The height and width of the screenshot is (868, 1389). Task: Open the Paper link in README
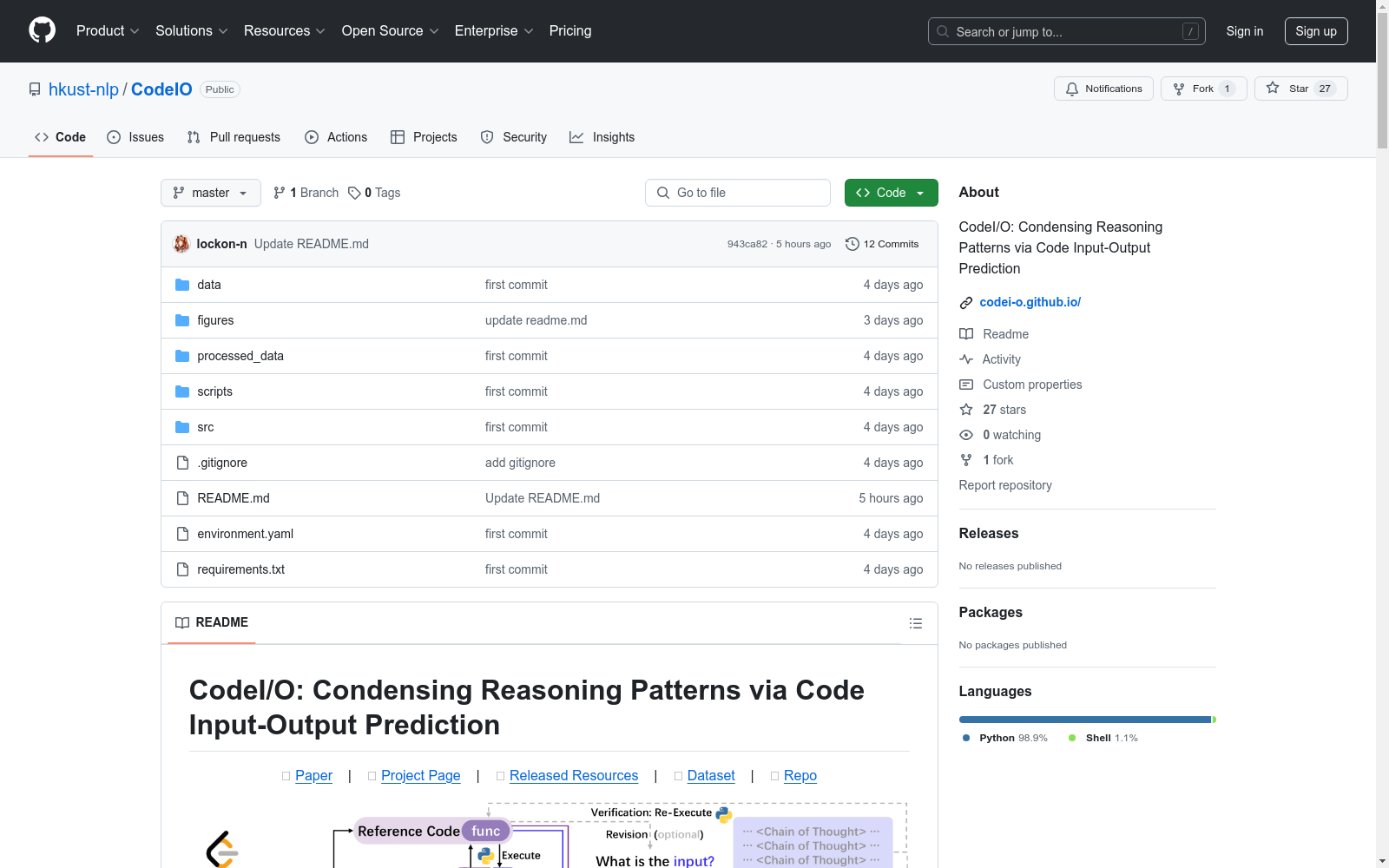tap(313, 775)
